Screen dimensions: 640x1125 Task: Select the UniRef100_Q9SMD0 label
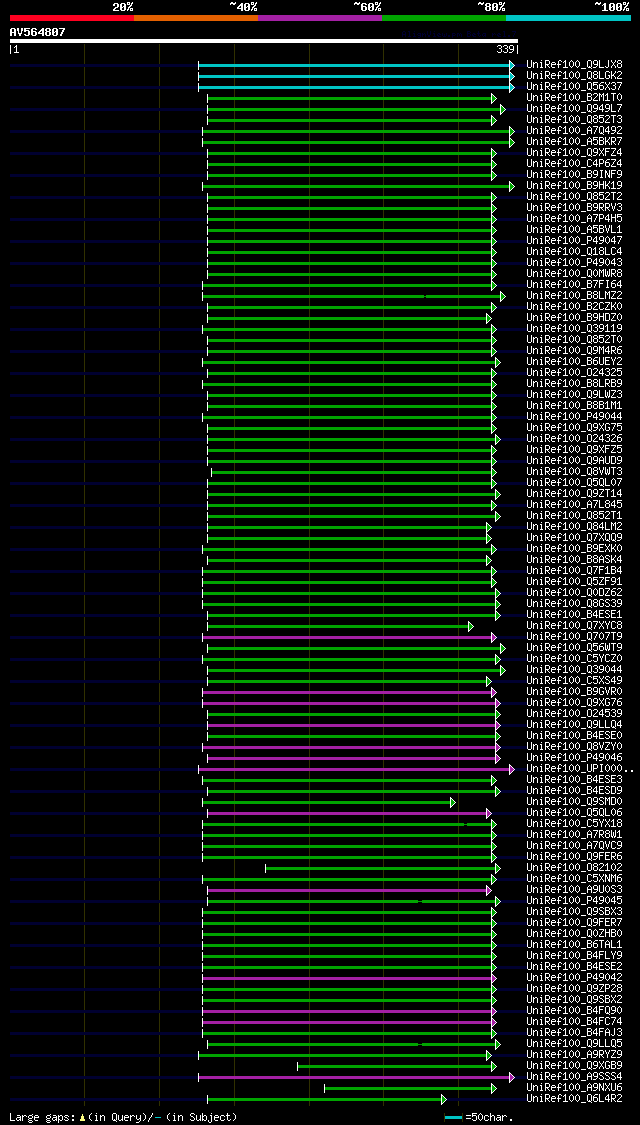point(574,801)
